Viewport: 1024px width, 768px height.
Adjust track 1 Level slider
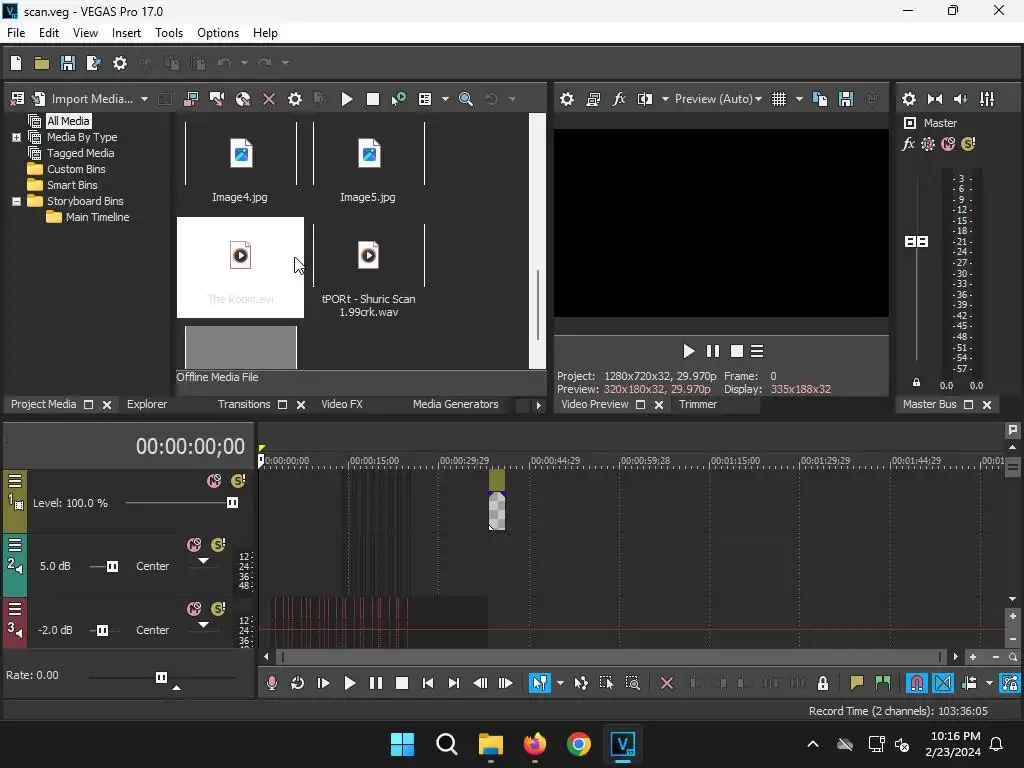tap(232, 503)
